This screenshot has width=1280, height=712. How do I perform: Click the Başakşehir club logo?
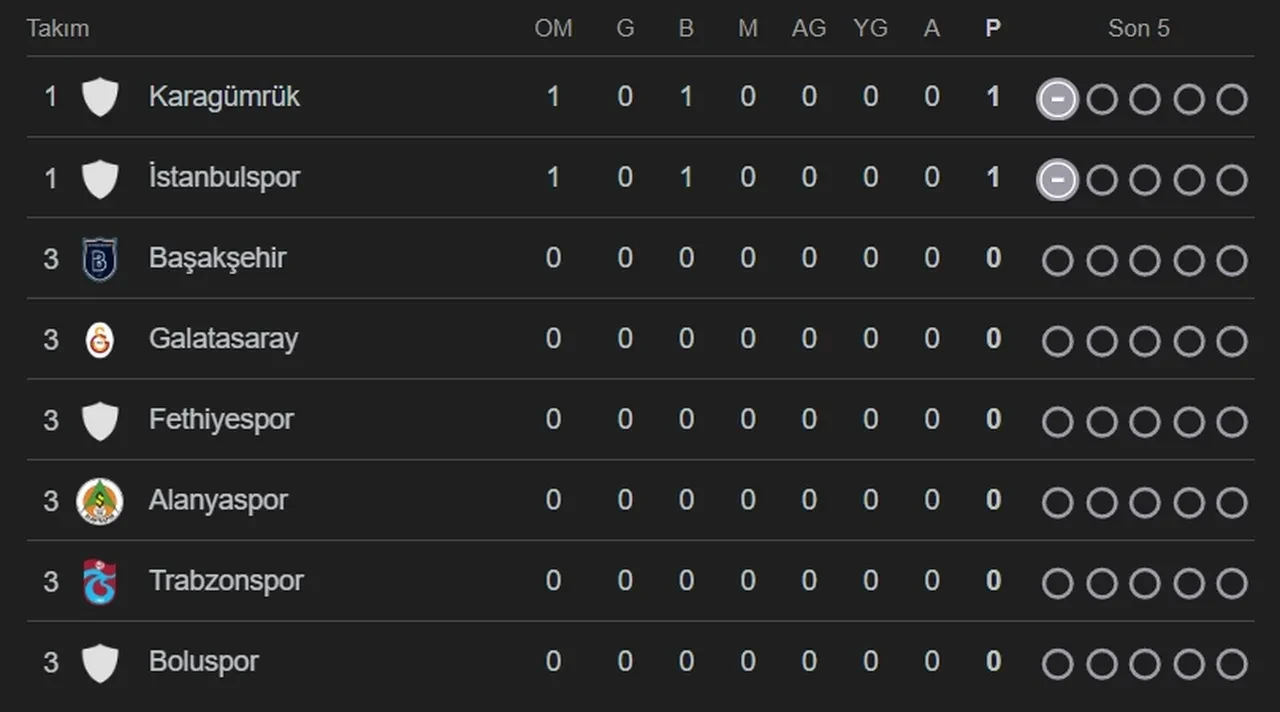point(100,259)
